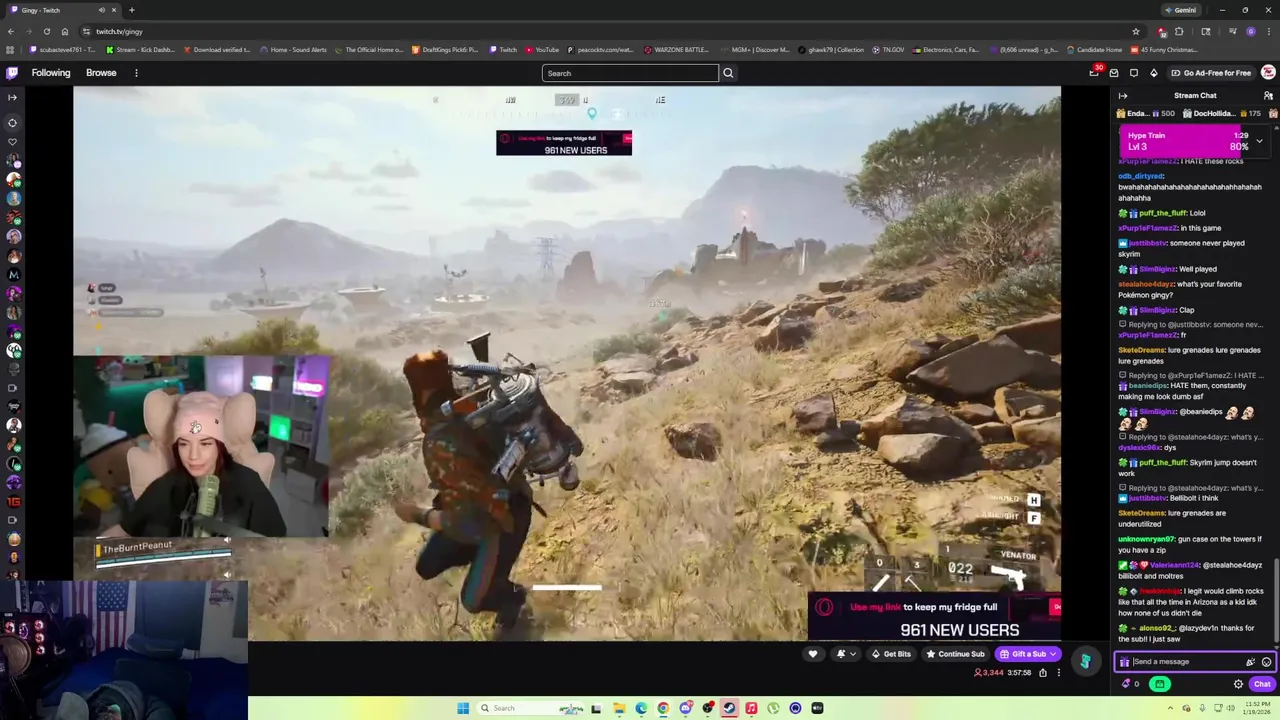The width and height of the screenshot is (1280, 720).
Task: Expand the Hype Train banner chevron
Action: (x=1259, y=141)
